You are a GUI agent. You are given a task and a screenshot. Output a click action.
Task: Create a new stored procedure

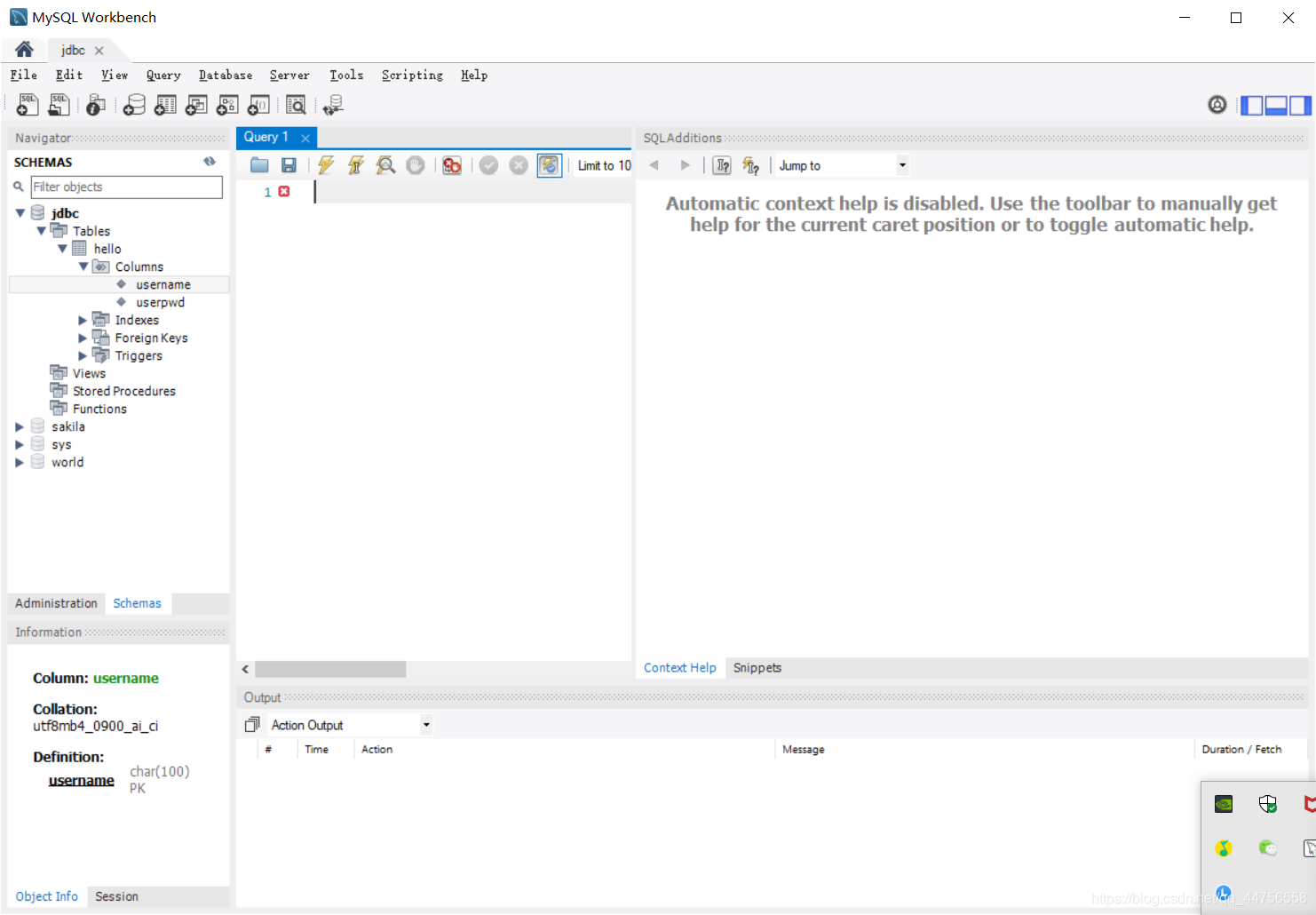pyautogui.click(x=227, y=105)
